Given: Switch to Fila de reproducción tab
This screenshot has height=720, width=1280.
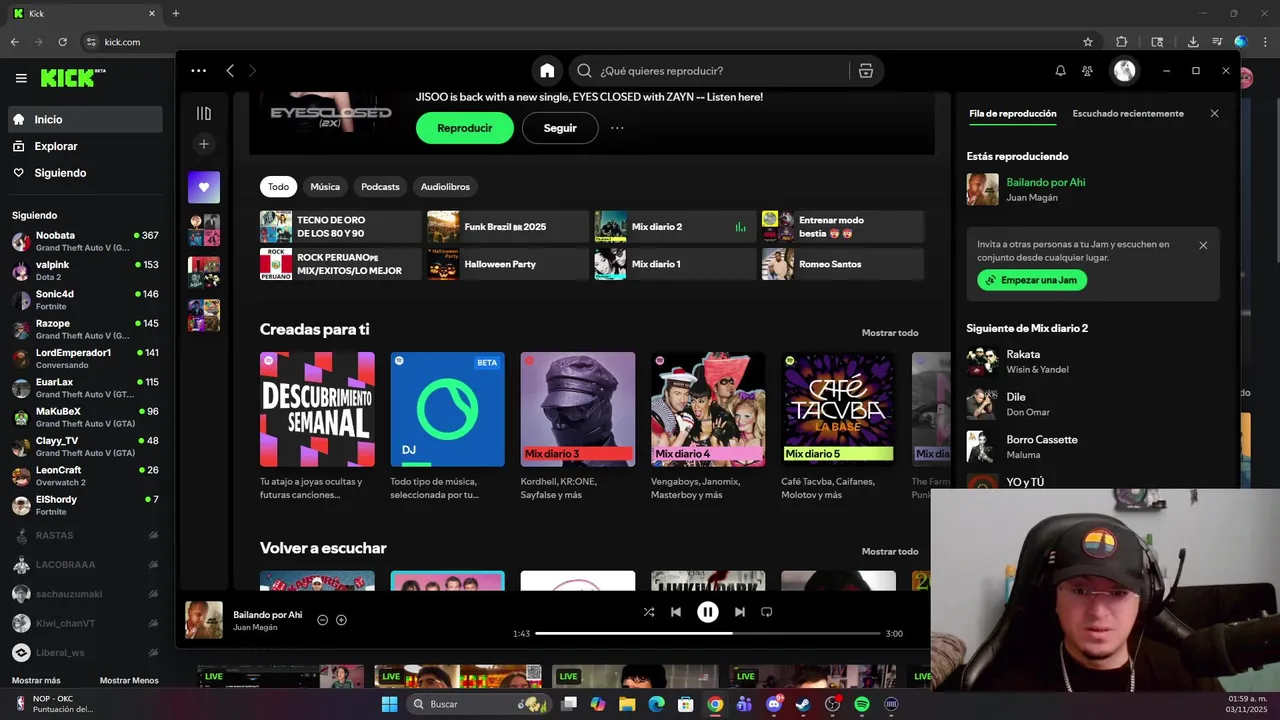Looking at the screenshot, I should (x=1012, y=114).
